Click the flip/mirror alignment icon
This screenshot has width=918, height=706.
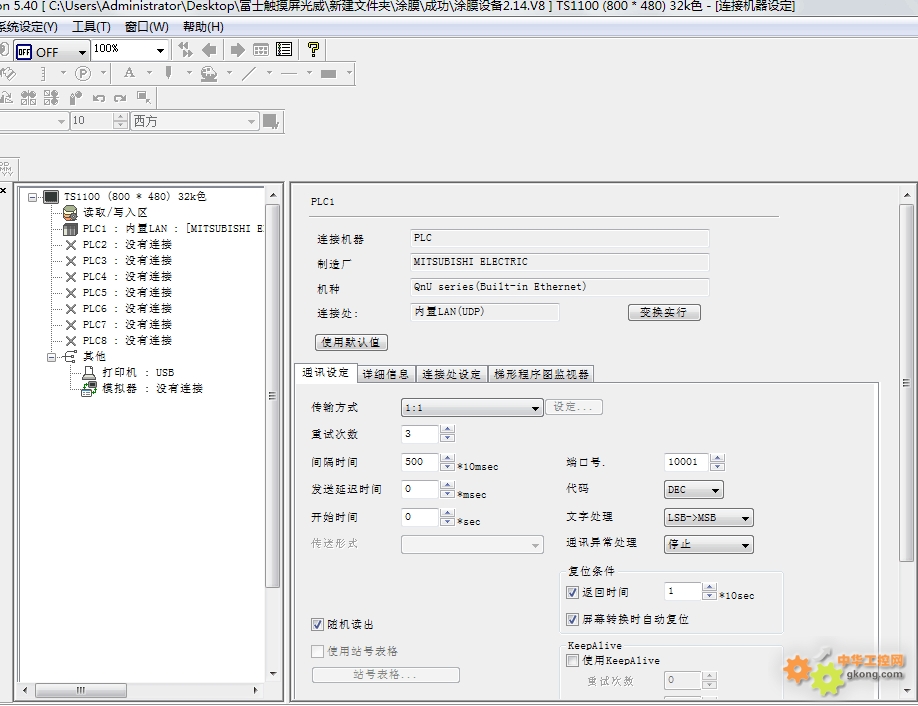pyautogui.click(x=28, y=98)
